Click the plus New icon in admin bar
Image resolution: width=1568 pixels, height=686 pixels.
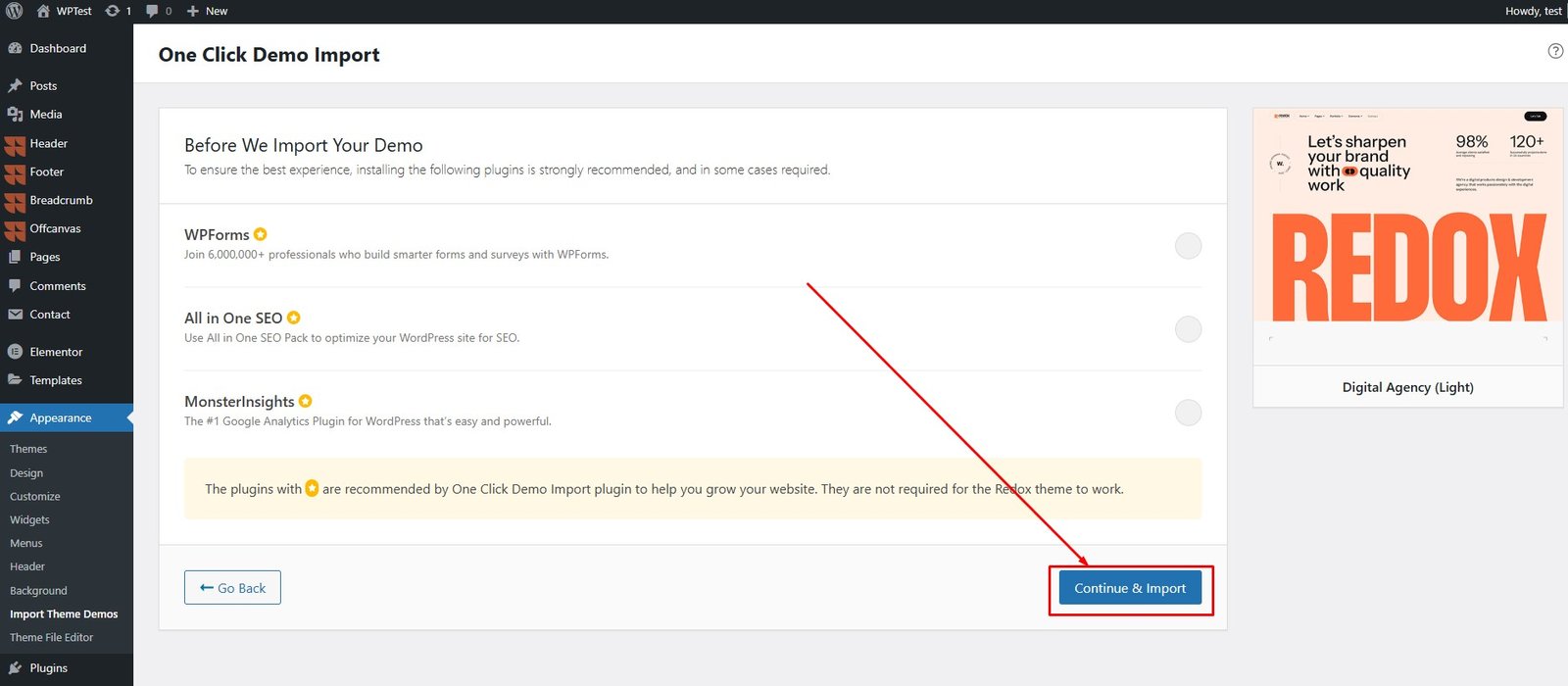click(193, 11)
